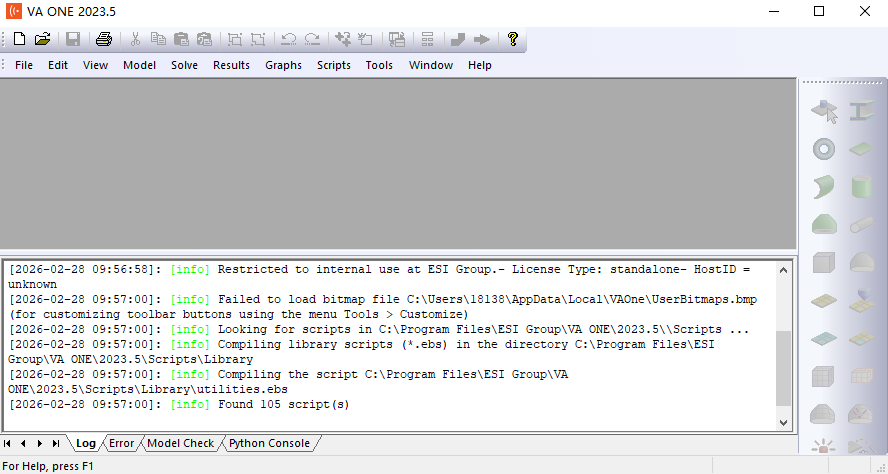Click the 'Found 105 script(s)' log line
This screenshot has width=888, height=474.
coord(284,404)
